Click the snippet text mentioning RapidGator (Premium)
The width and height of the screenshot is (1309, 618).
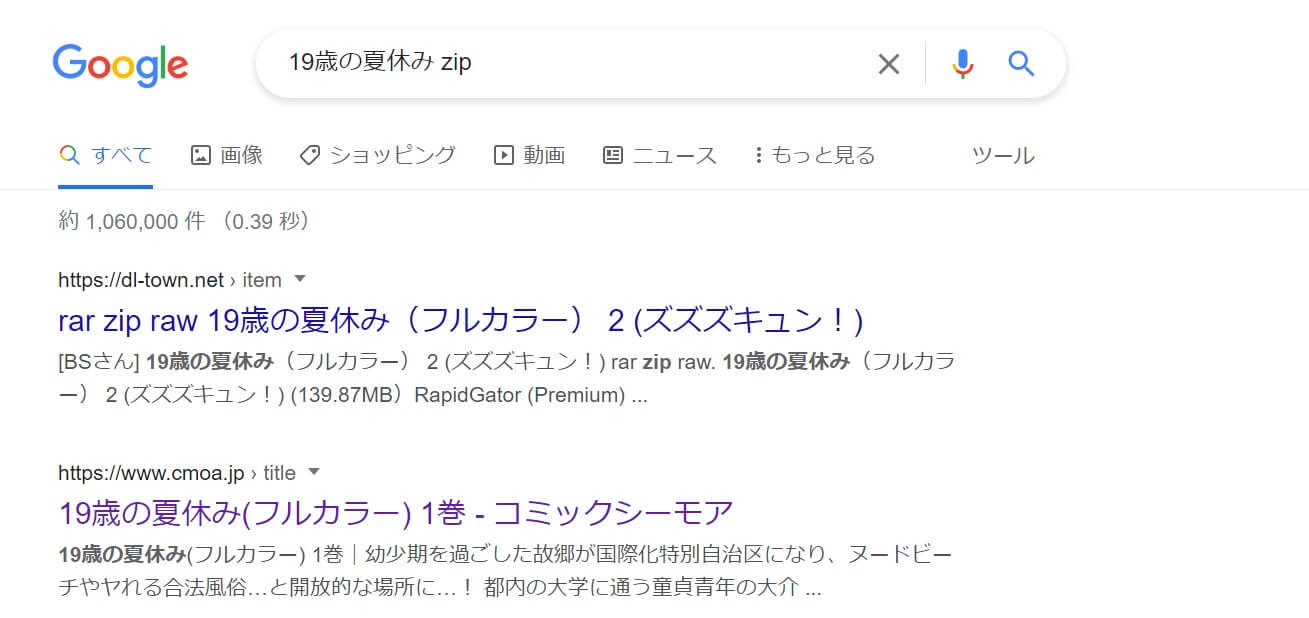pyautogui.click(x=507, y=377)
